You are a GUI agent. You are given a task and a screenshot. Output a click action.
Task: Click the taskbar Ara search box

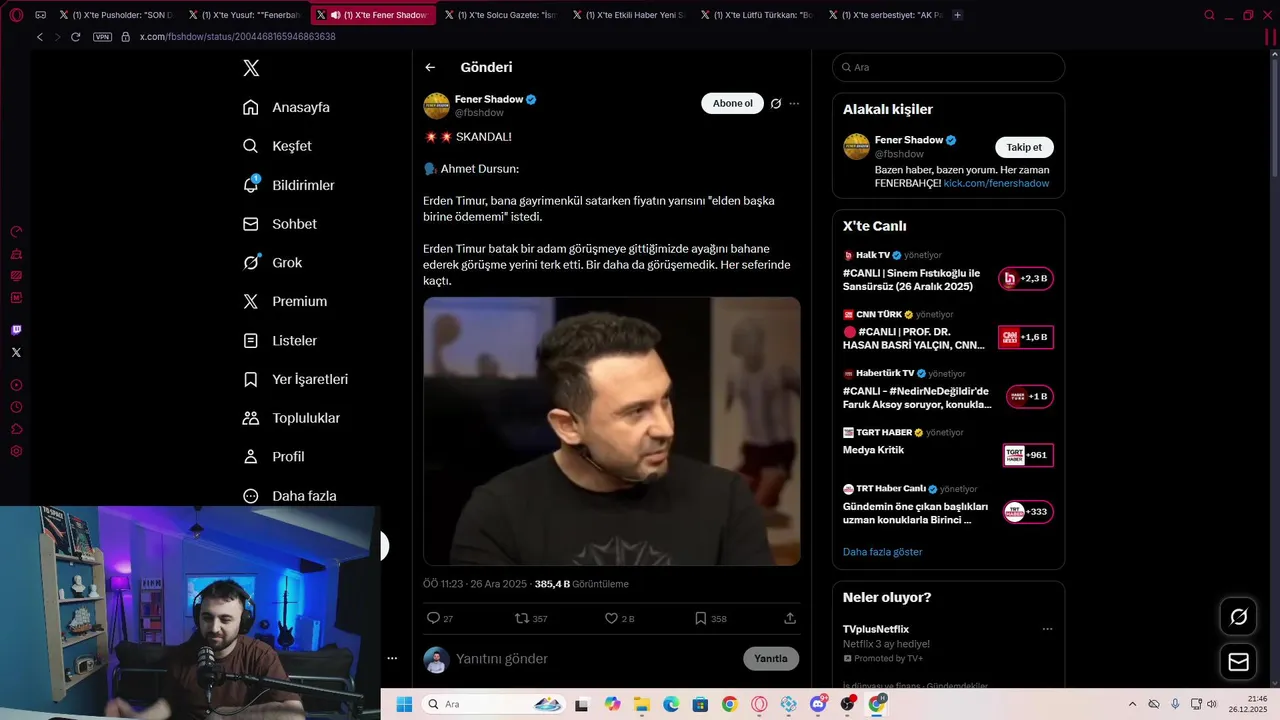493,704
